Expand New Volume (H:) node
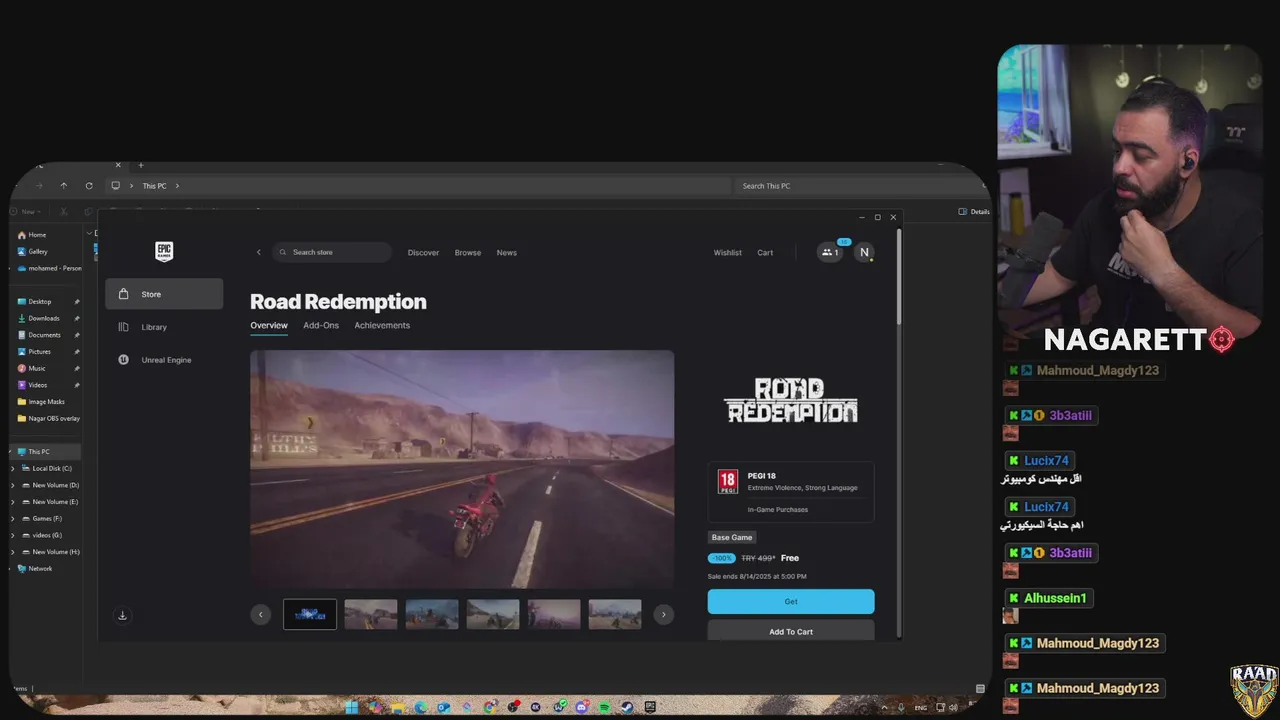 [x=12, y=552]
